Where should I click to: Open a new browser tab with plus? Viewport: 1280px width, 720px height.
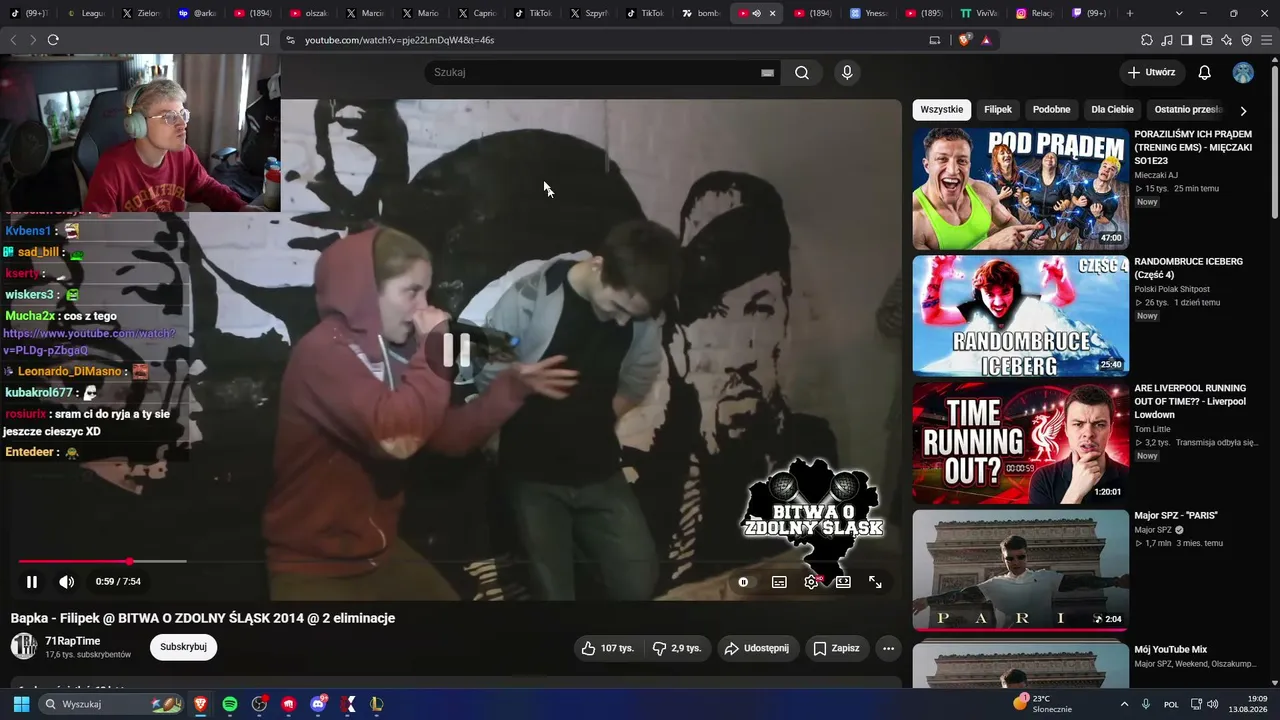point(1130,14)
